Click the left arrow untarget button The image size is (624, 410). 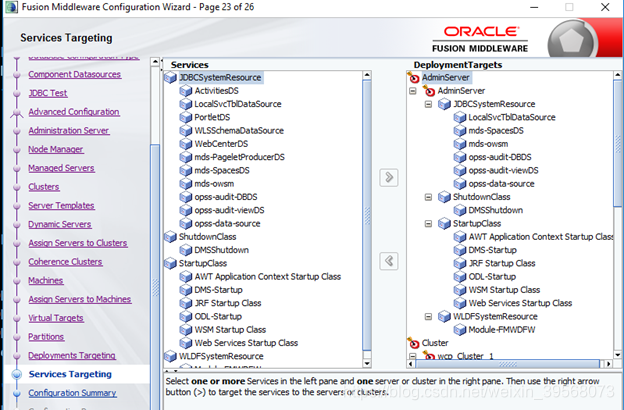(389, 262)
